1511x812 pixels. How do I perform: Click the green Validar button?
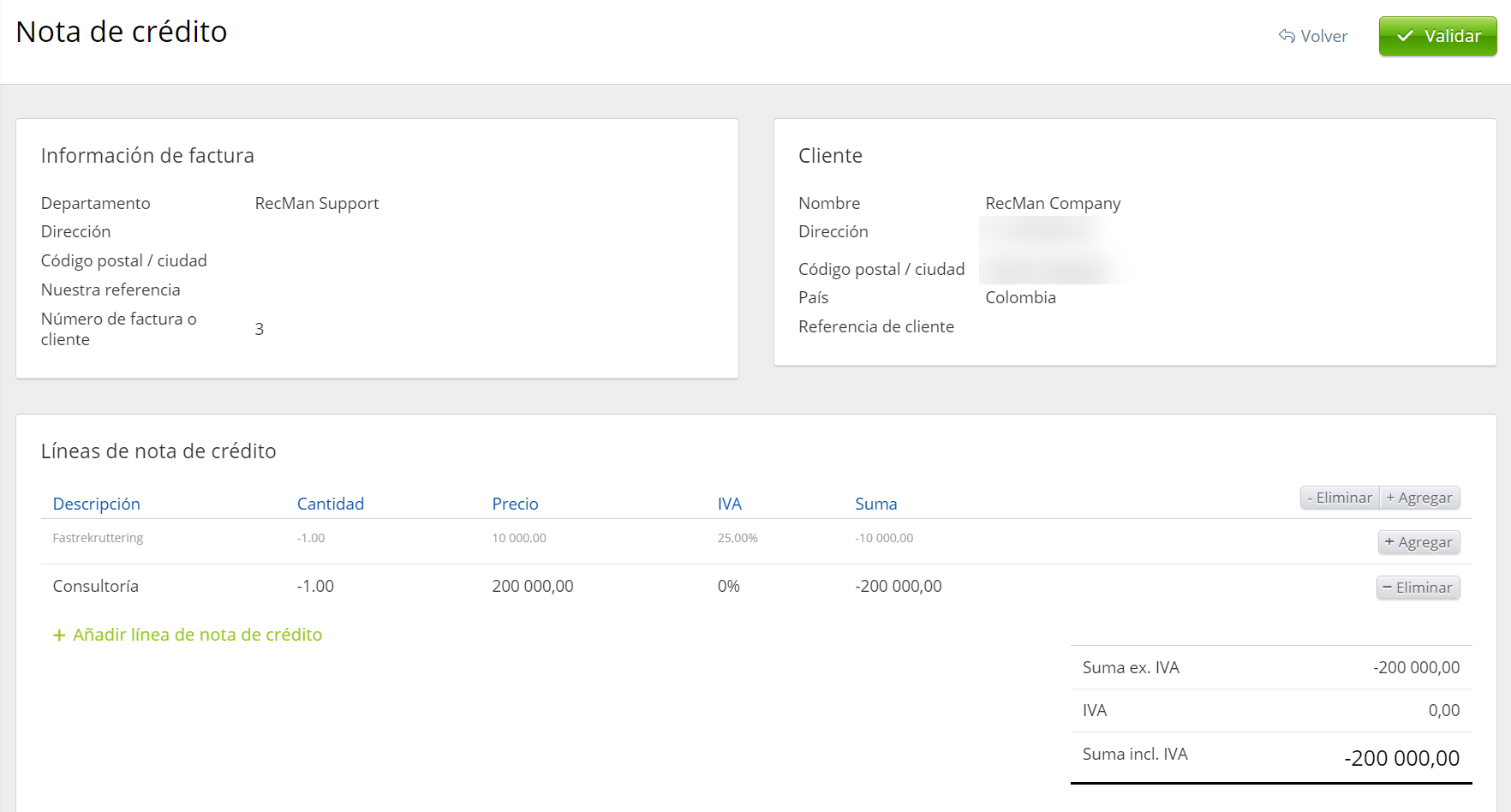pos(1437,36)
